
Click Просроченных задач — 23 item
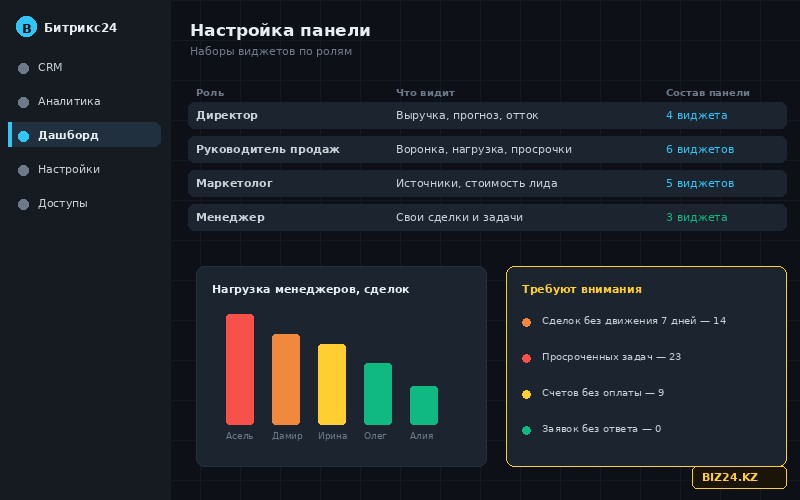(611, 357)
